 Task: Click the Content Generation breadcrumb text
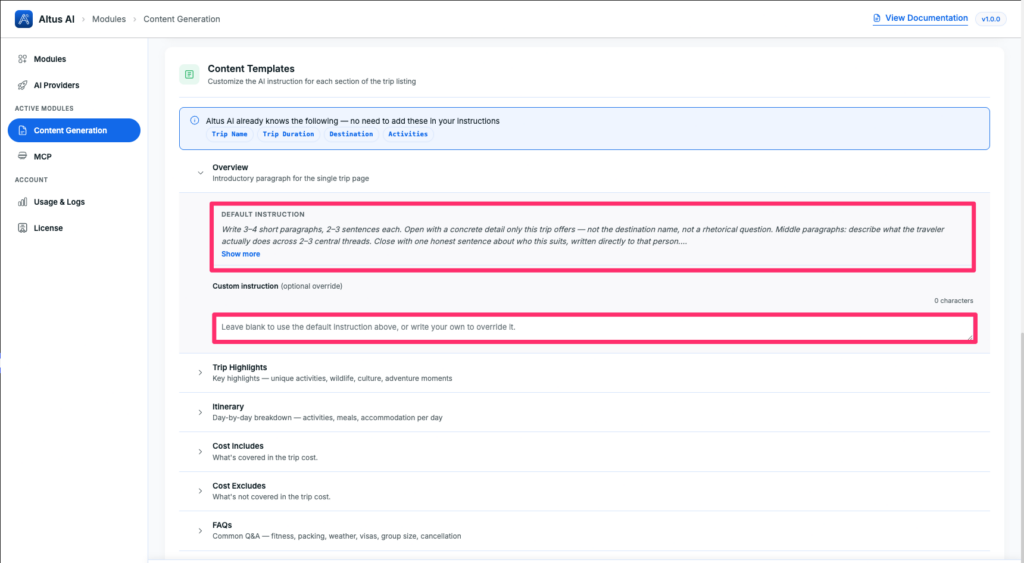(182, 19)
